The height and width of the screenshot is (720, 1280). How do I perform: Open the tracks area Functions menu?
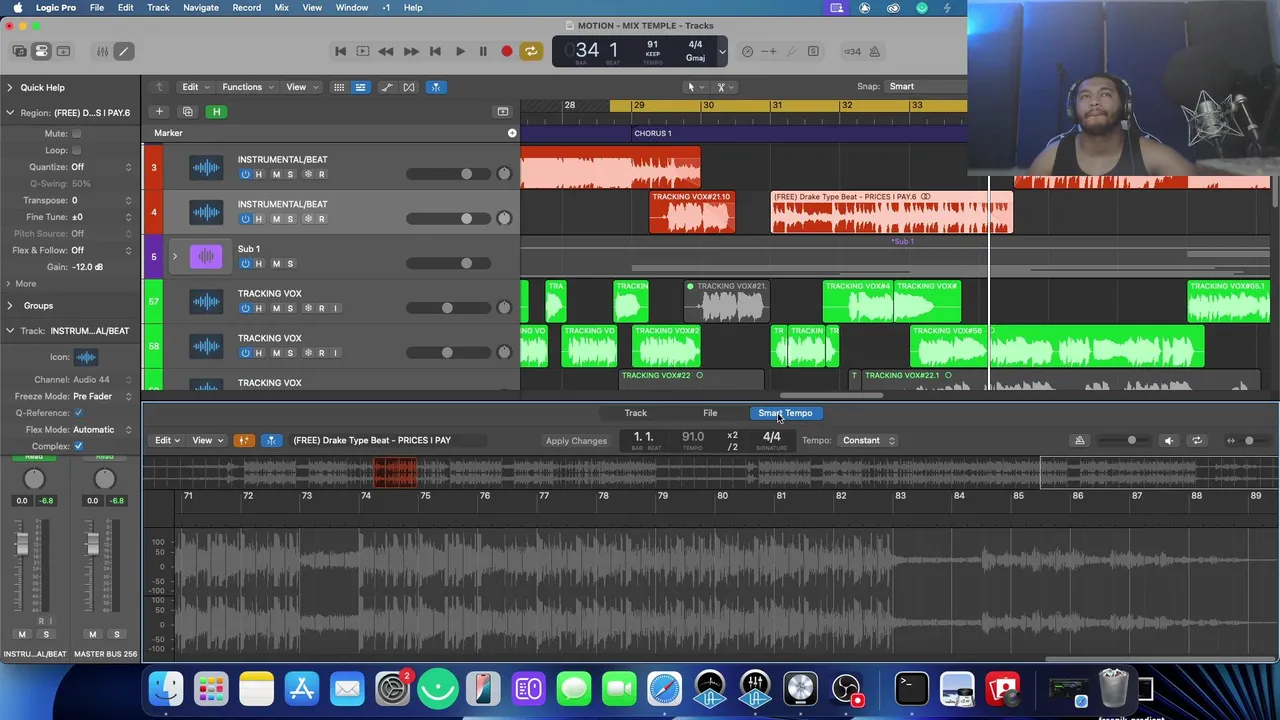246,87
